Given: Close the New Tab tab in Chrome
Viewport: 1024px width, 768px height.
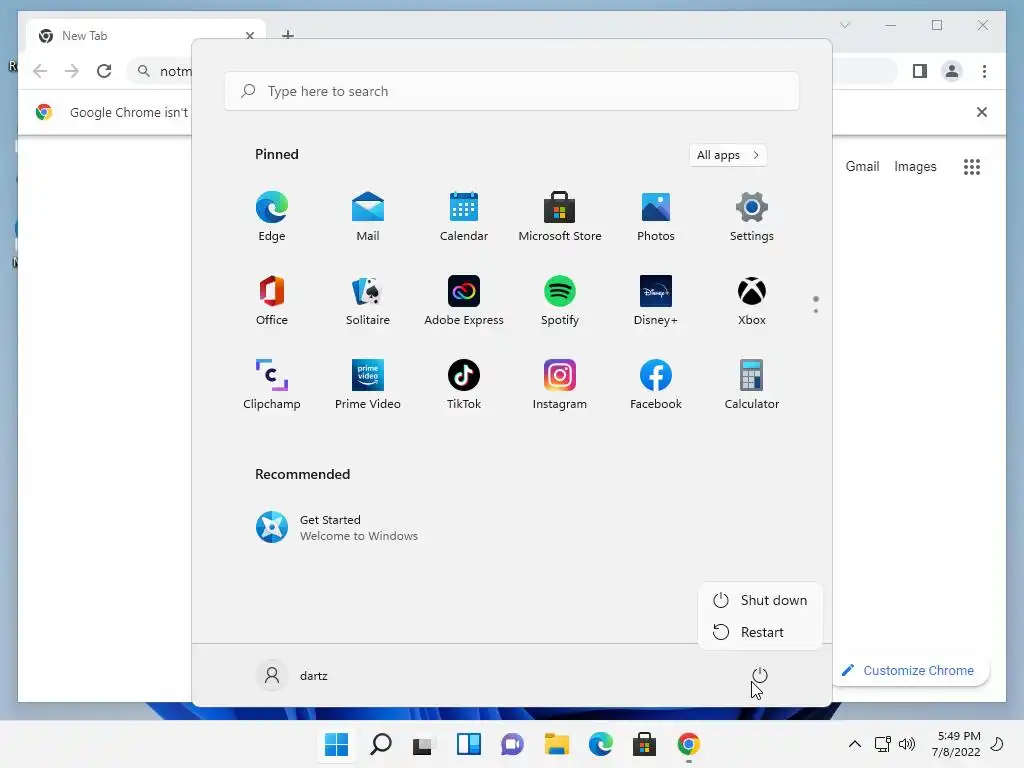Looking at the screenshot, I should pos(249,36).
